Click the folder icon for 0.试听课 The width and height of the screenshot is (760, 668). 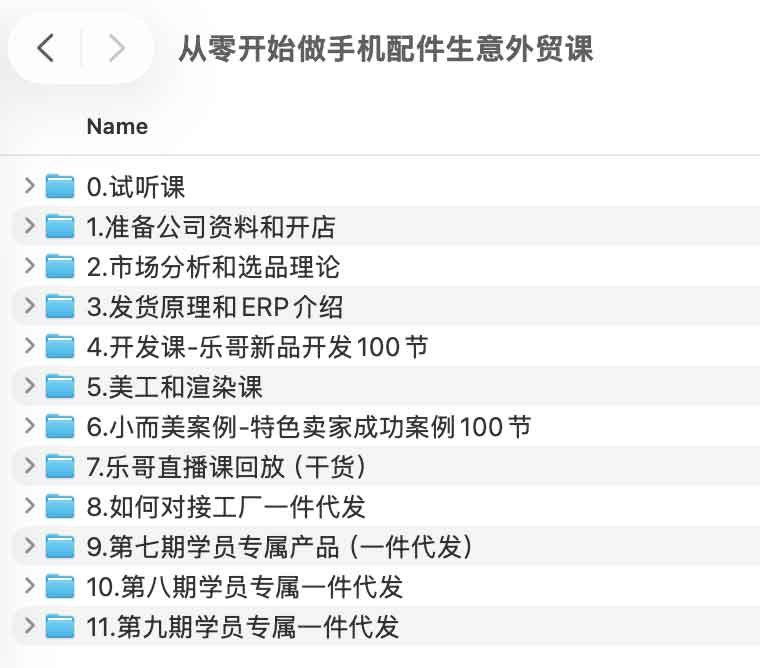pos(61,187)
